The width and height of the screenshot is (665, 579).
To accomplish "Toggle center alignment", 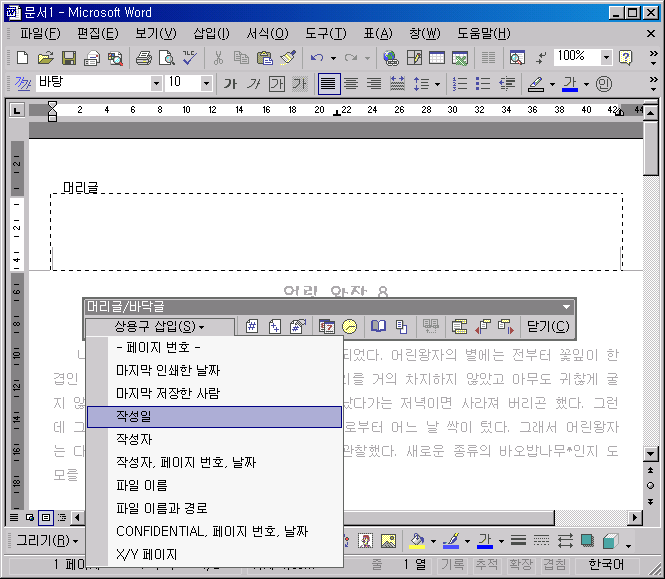I will pyautogui.click(x=351, y=84).
